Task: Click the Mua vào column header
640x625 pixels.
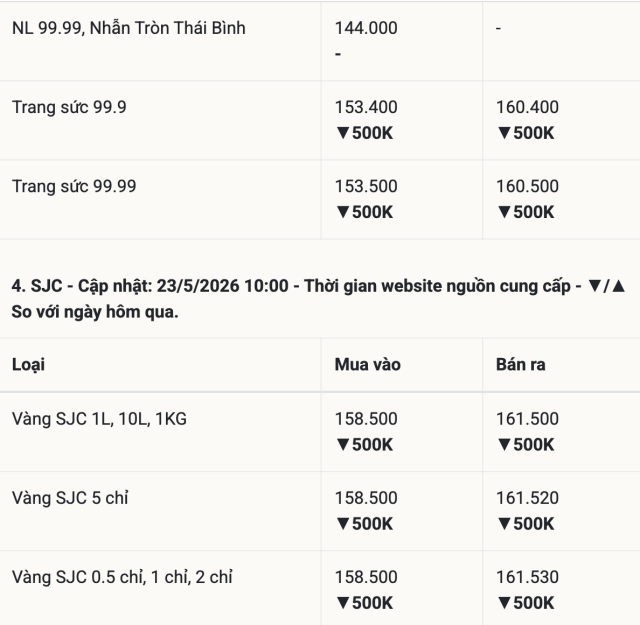Action: (368, 365)
